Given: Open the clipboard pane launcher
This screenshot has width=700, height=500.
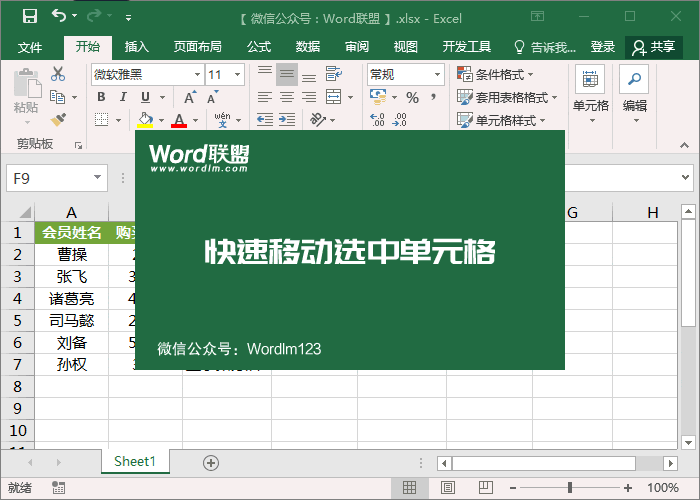Looking at the screenshot, I should 79,146.
